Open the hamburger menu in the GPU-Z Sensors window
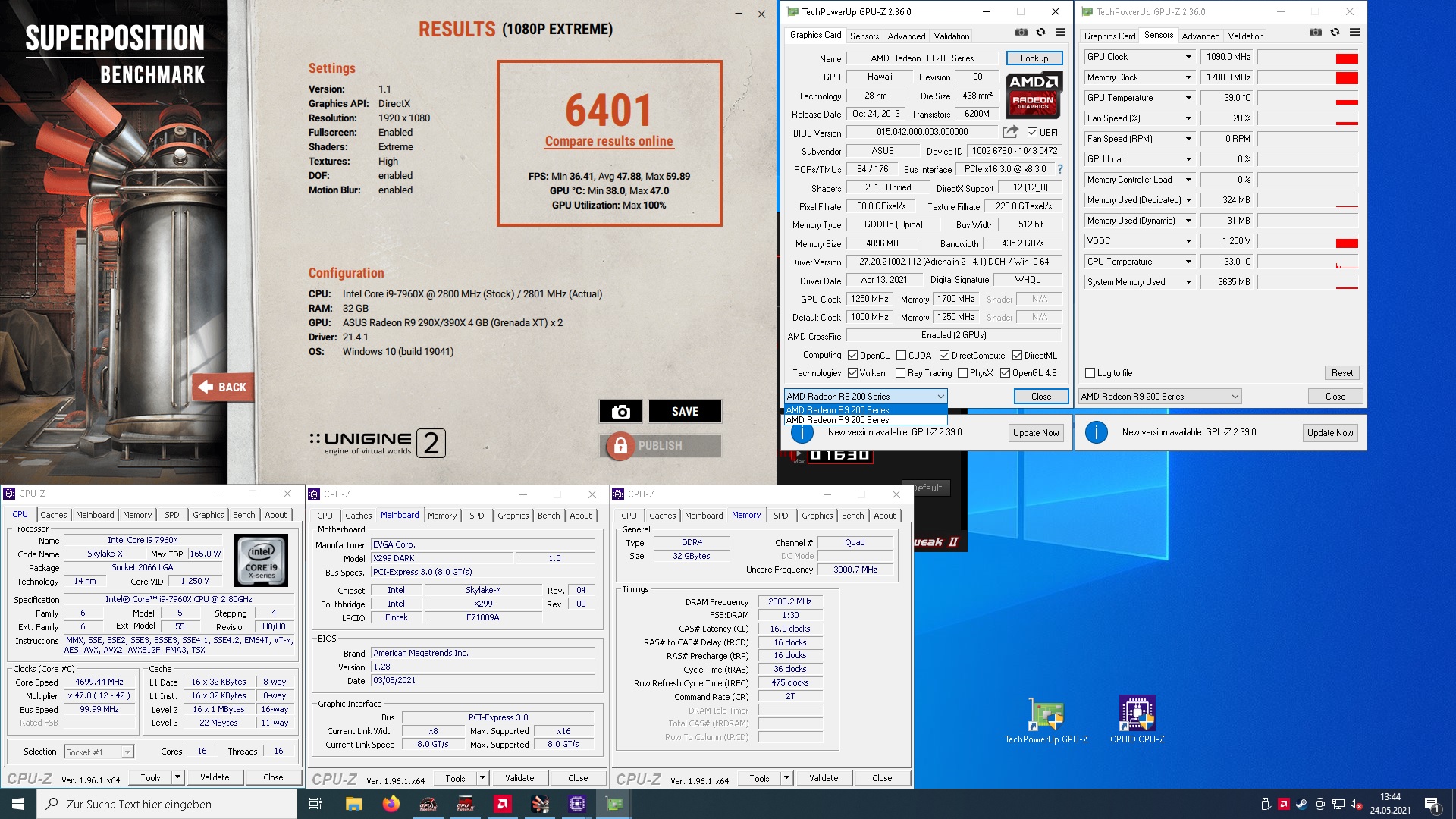Viewport: 1456px width, 819px height. [x=1354, y=32]
